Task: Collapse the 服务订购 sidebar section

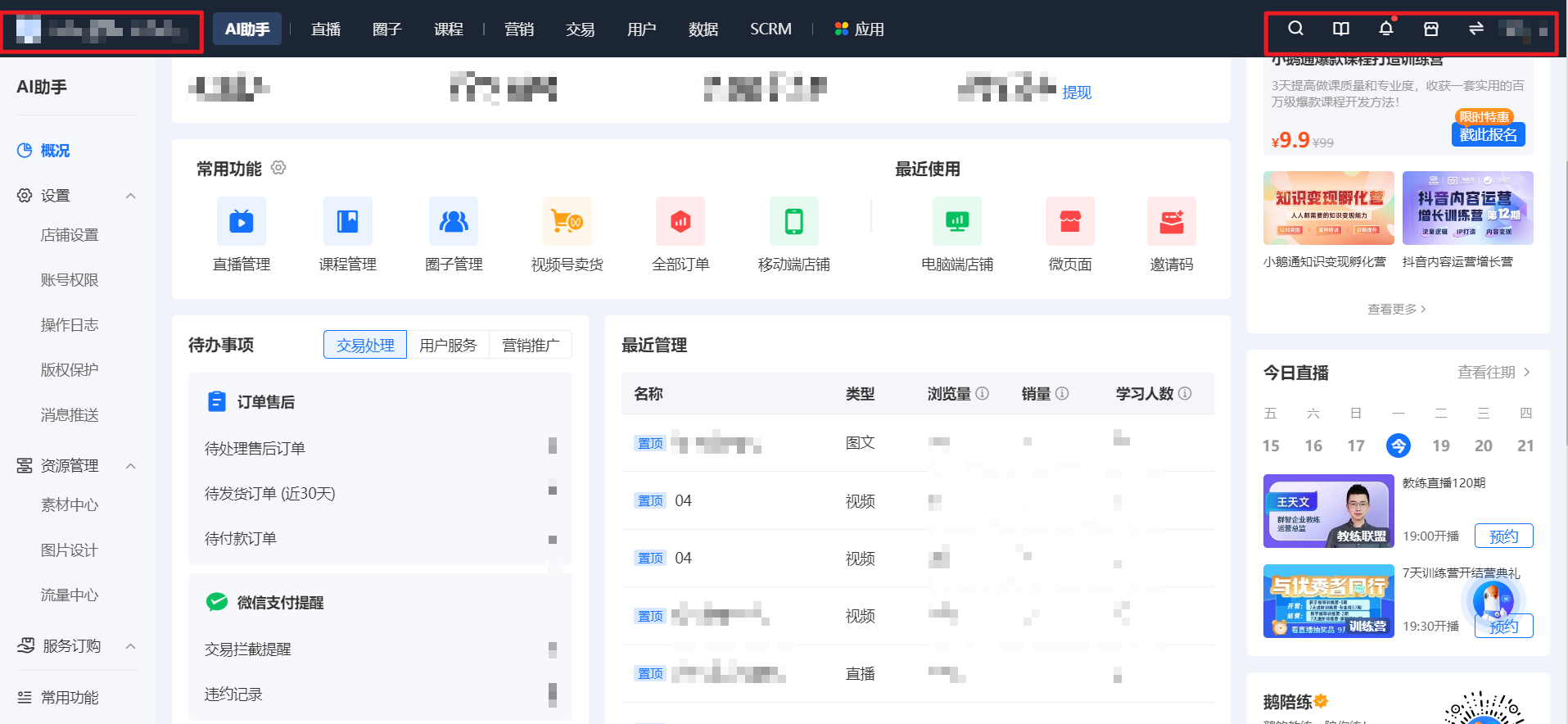Action: click(x=131, y=646)
